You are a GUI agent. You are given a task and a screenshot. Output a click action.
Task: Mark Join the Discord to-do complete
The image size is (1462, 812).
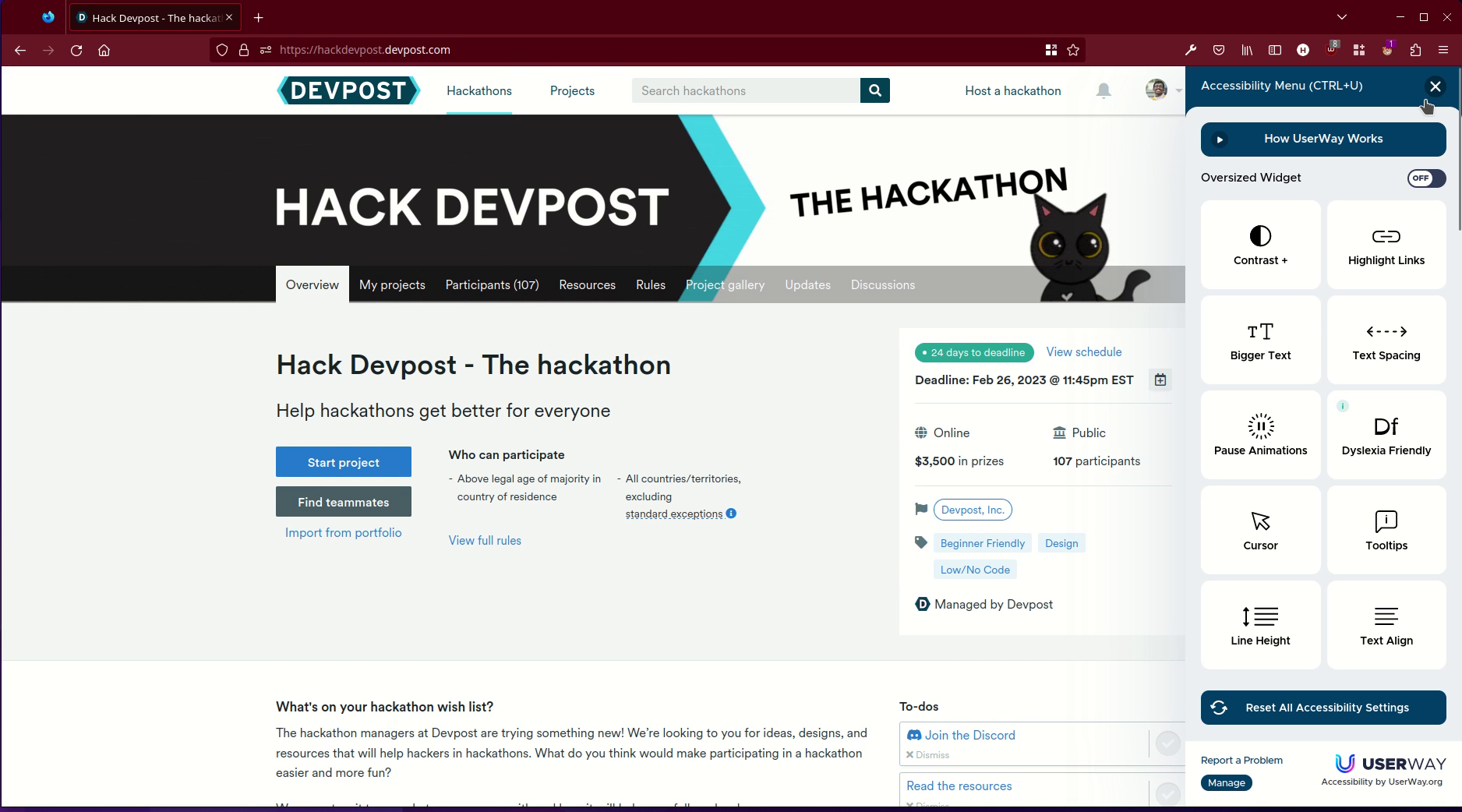click(x=1167, y=743)
